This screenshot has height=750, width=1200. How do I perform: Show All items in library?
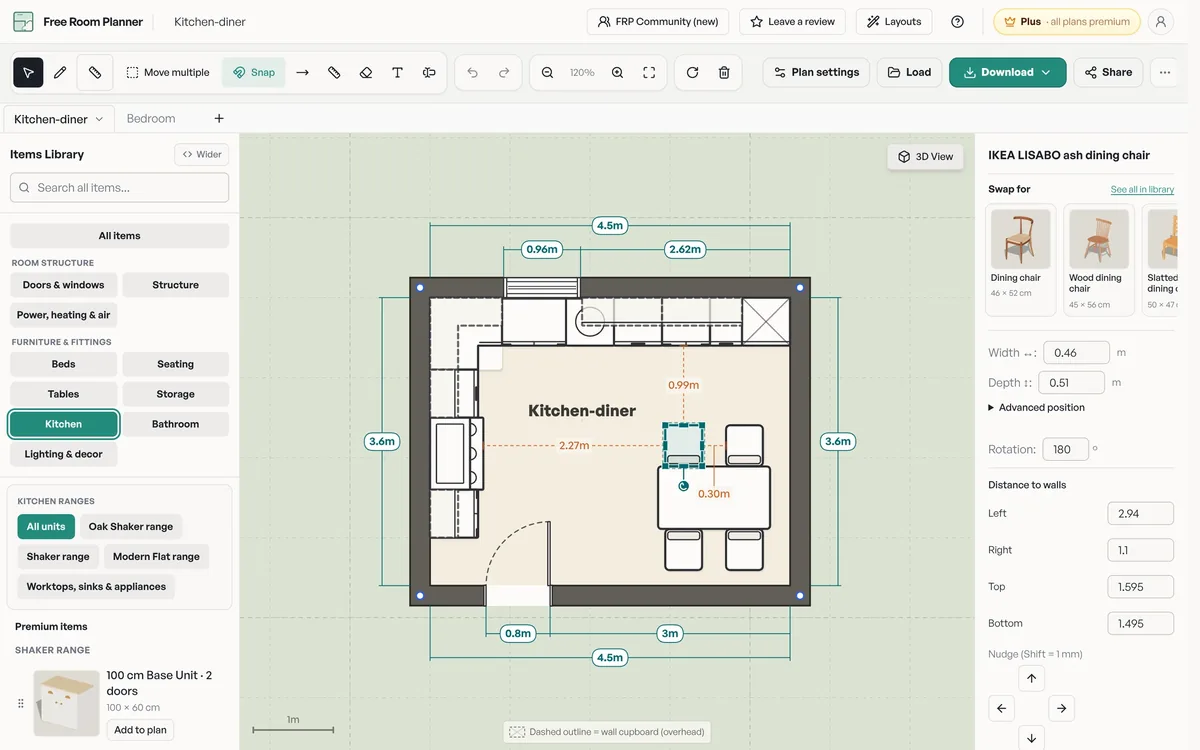[119, 236]
